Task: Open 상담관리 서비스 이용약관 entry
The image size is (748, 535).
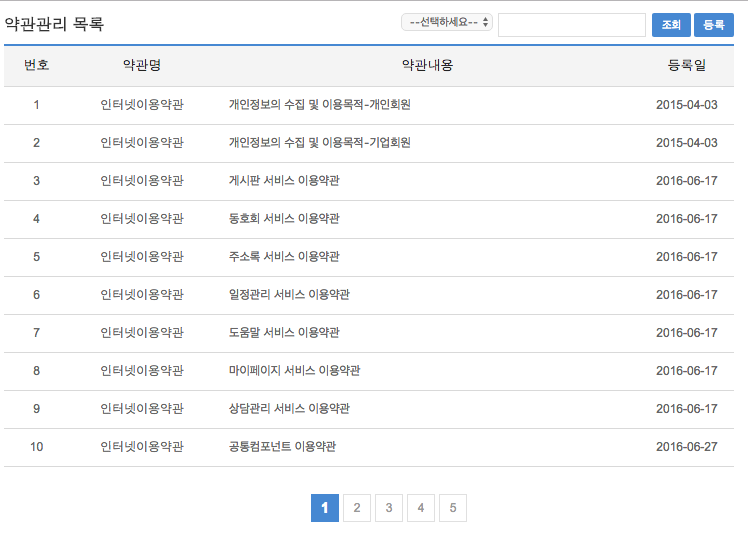Action: coord(289,409)
